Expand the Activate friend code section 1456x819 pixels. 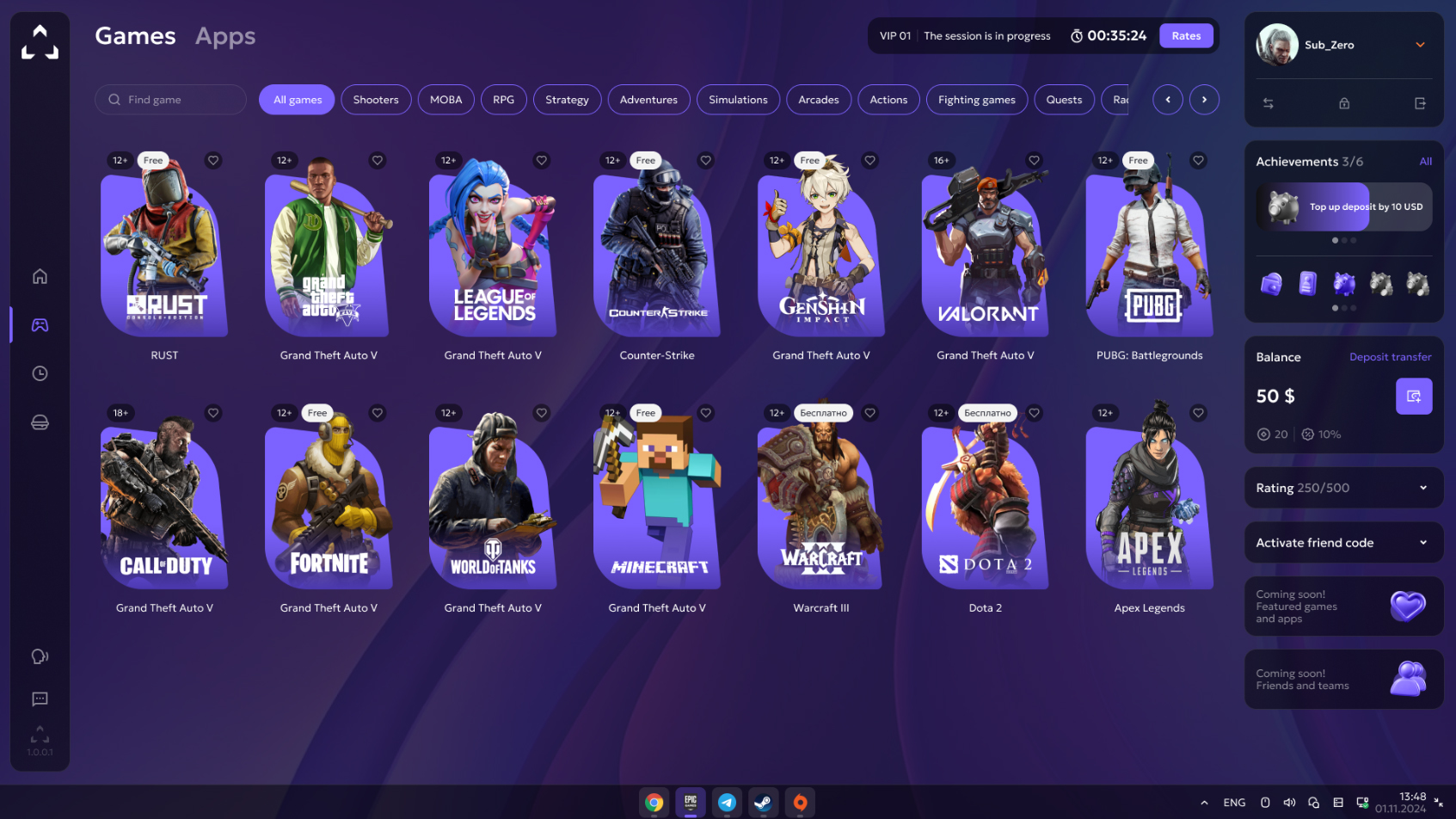coord(1422,543)
